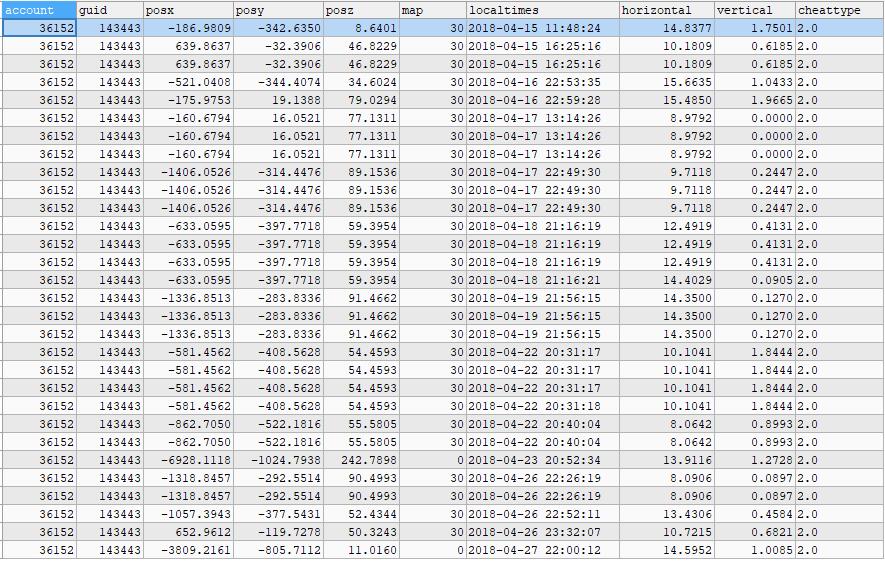The image size is (885, 562).
Task: Select the posy cell with value -377.5431
Action: (278, 515)
